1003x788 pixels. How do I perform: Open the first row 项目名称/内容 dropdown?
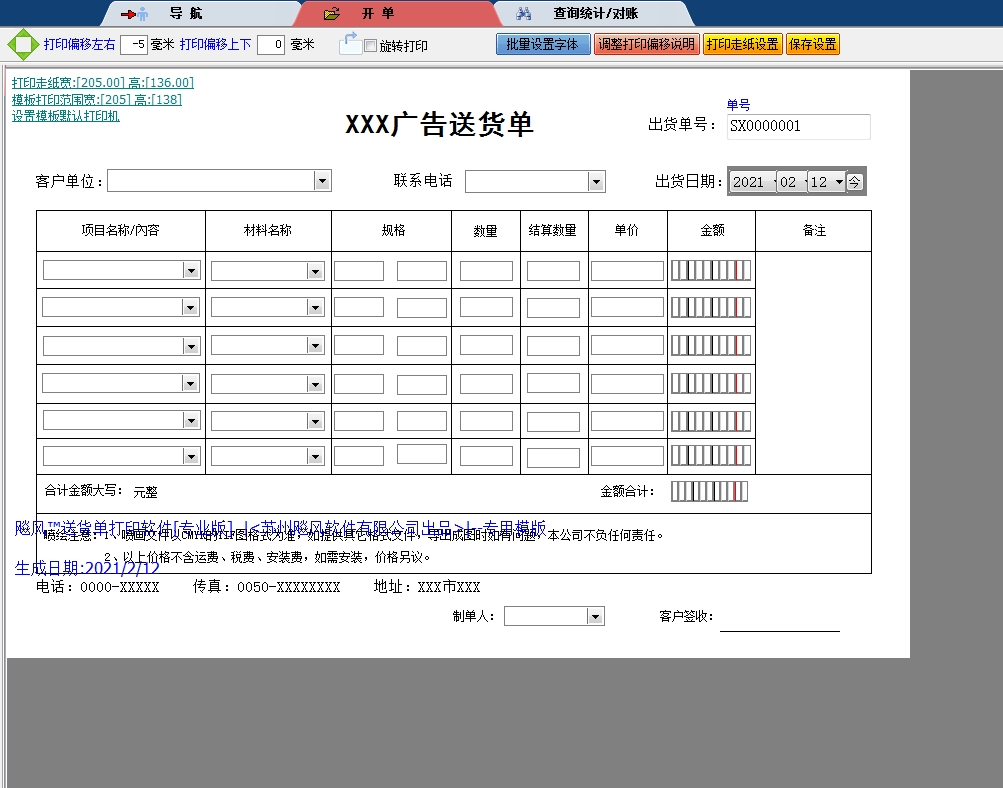[x=190, y=269]
